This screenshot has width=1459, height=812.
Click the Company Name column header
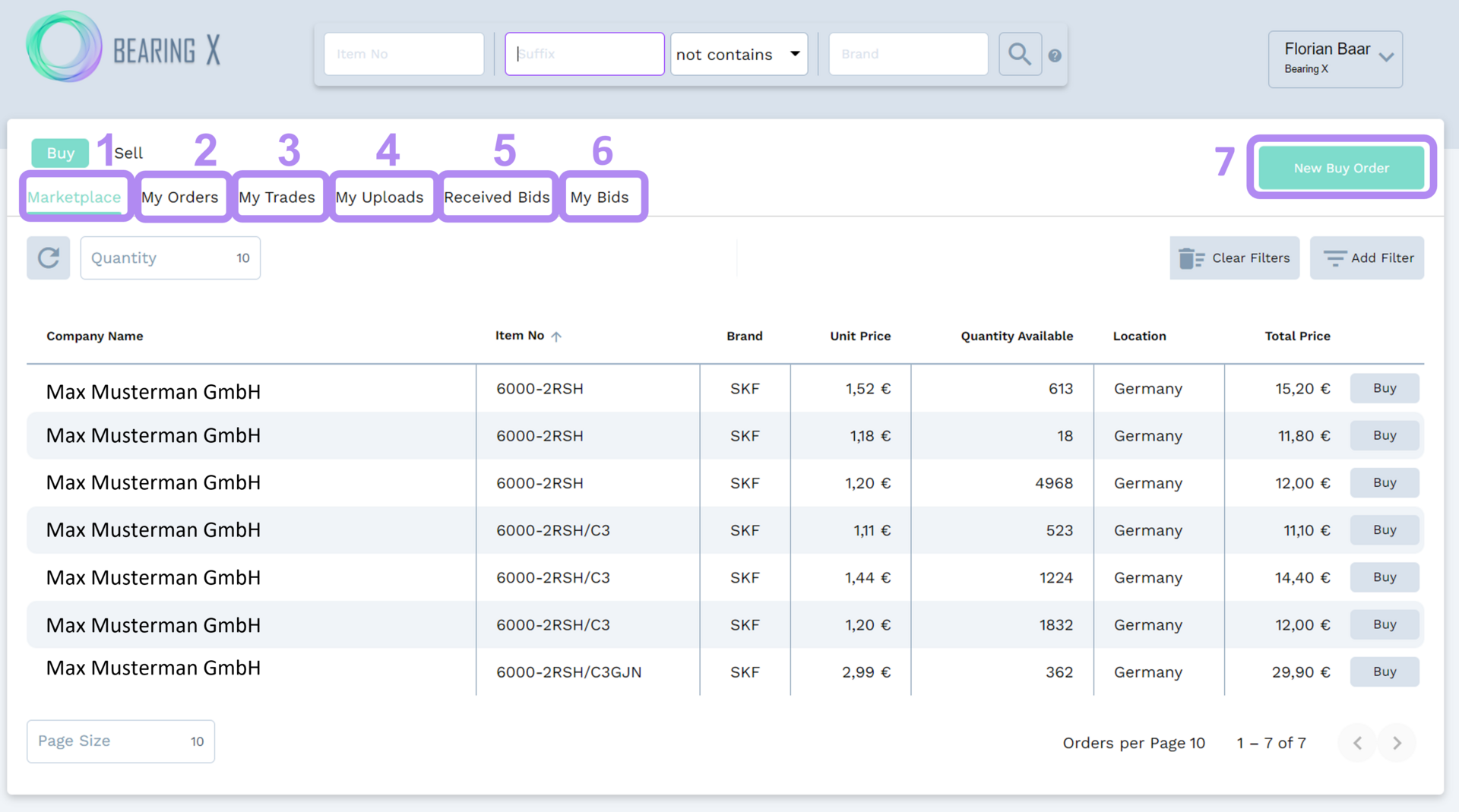click(x=95, y=336)
